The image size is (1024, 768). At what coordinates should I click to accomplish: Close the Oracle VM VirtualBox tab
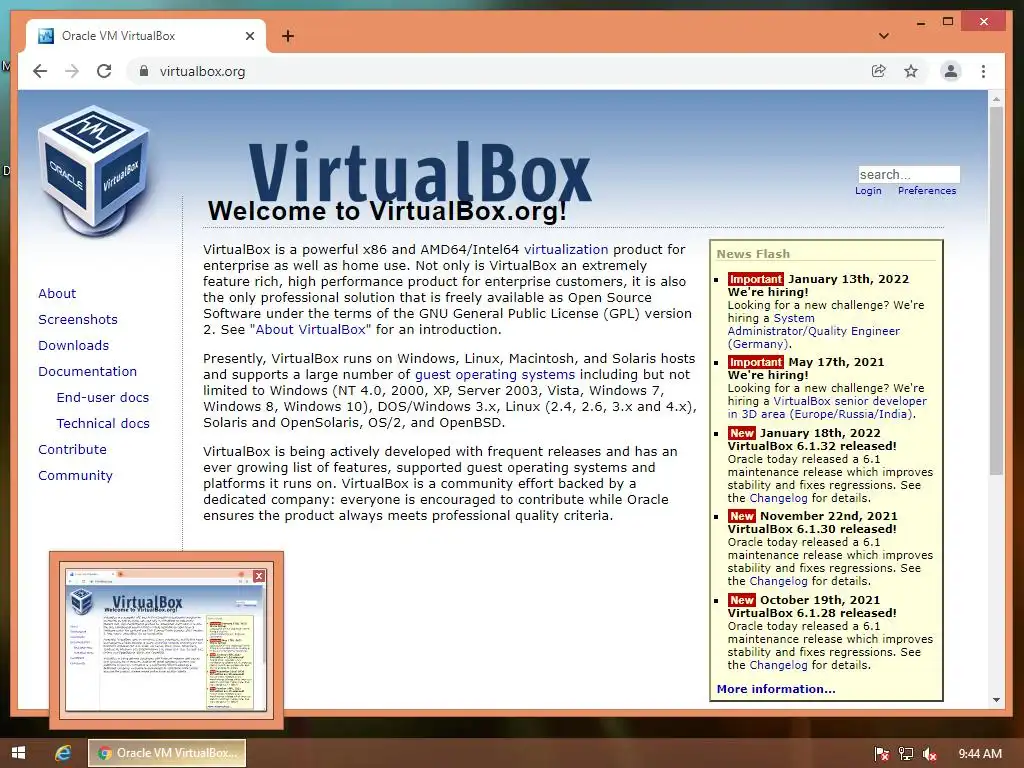click(249, 36)
